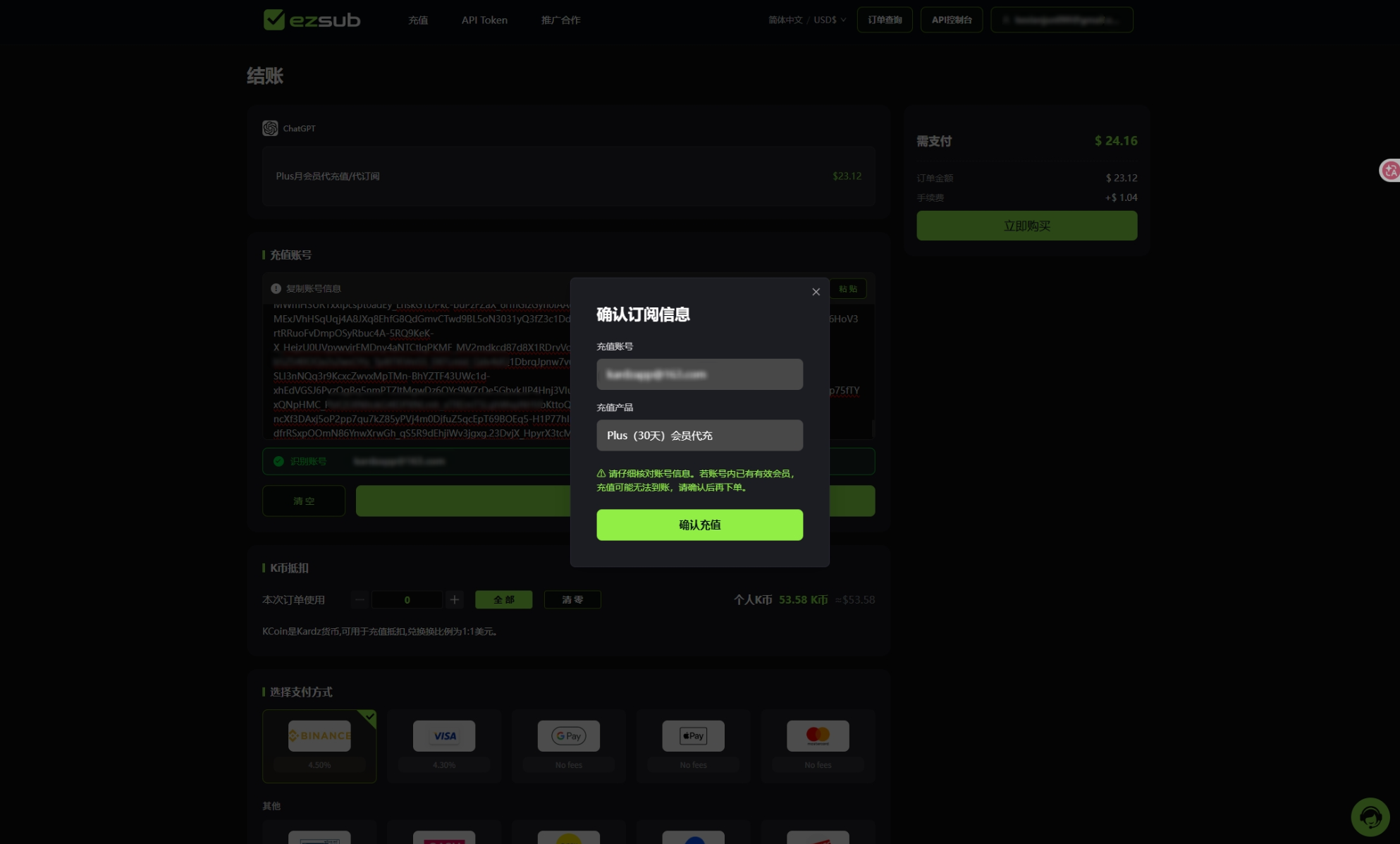1400x844 pixels.
Task: Confirm with the 确认充值 button
Action: click(x=699, y=525)
